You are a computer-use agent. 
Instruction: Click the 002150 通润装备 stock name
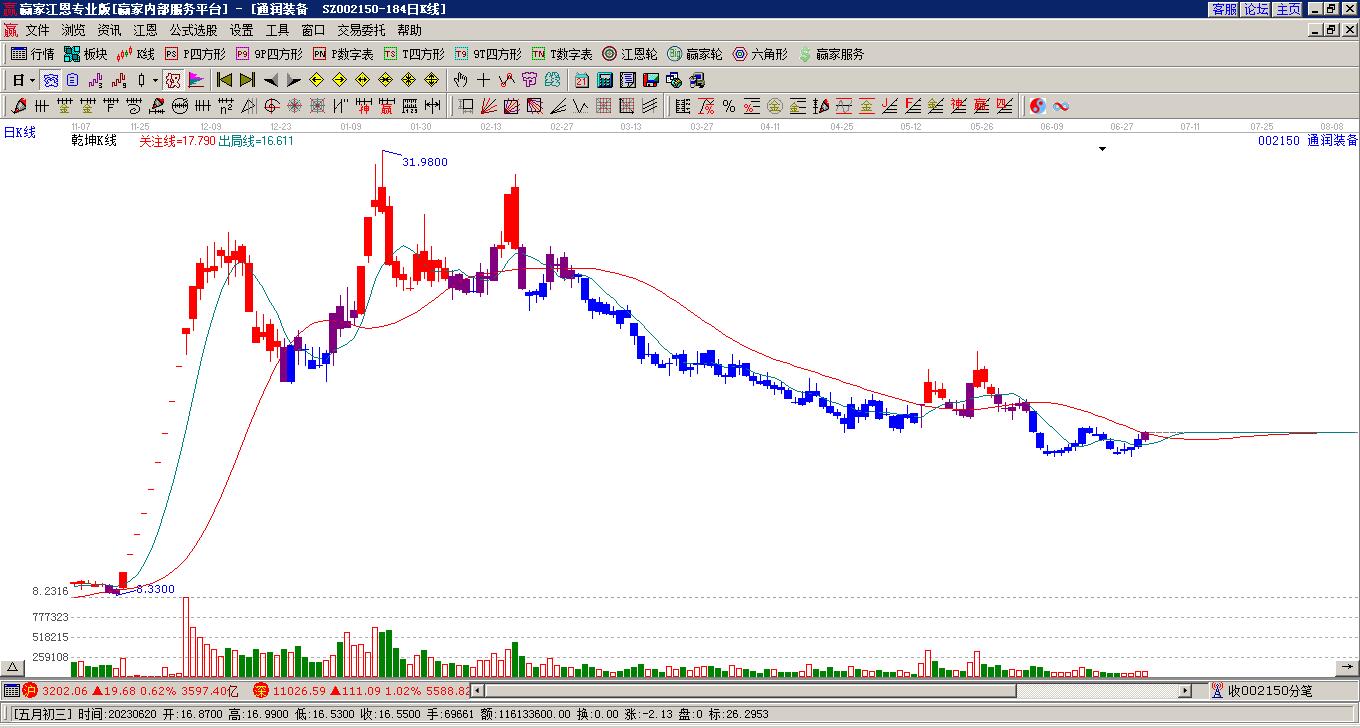point(1308,141)
